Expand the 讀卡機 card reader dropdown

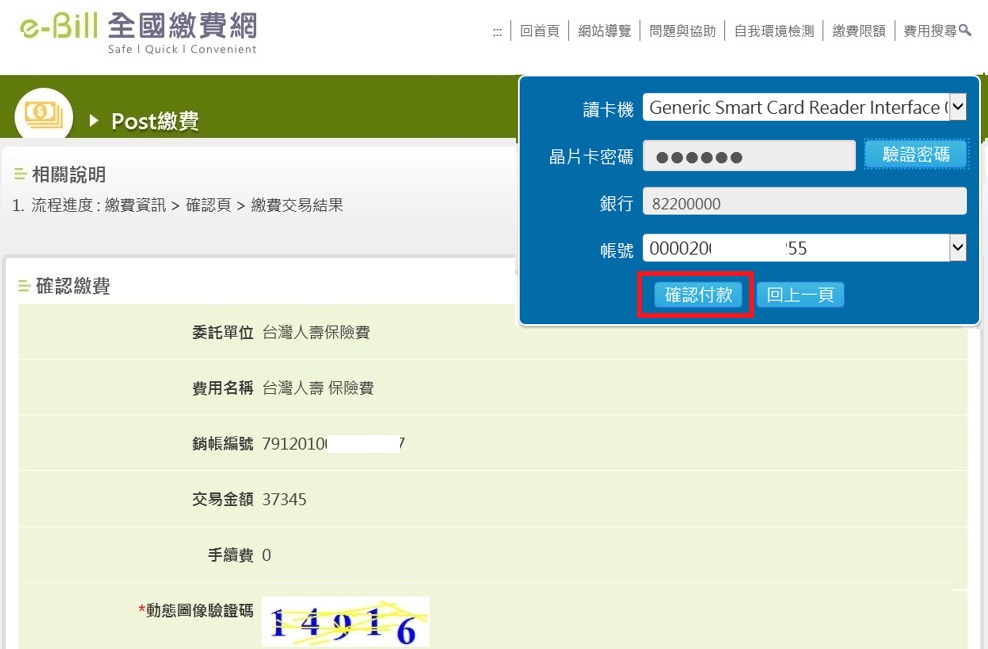click(957, 106)
